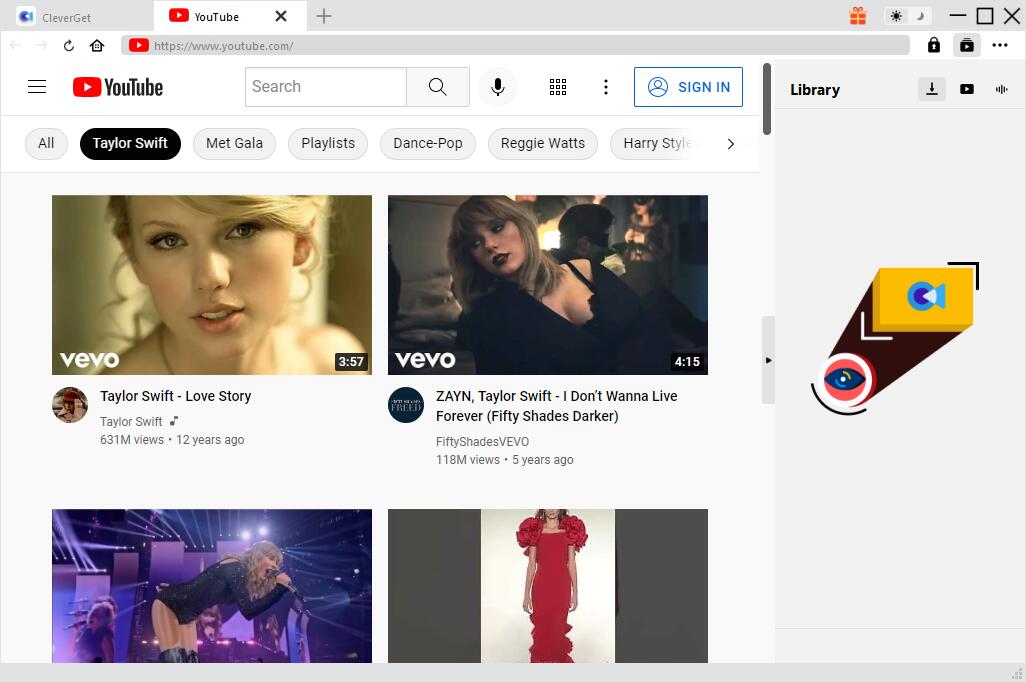
Task: Activate voice search microphone icon
Action: [497, 87]
